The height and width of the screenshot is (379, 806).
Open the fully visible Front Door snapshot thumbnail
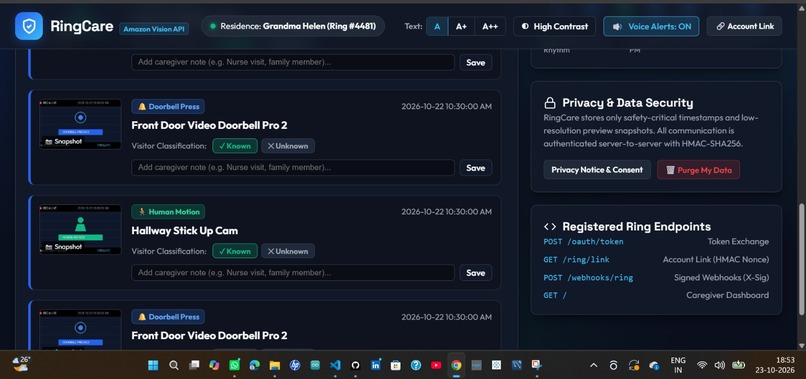click(x=80, y=124)
